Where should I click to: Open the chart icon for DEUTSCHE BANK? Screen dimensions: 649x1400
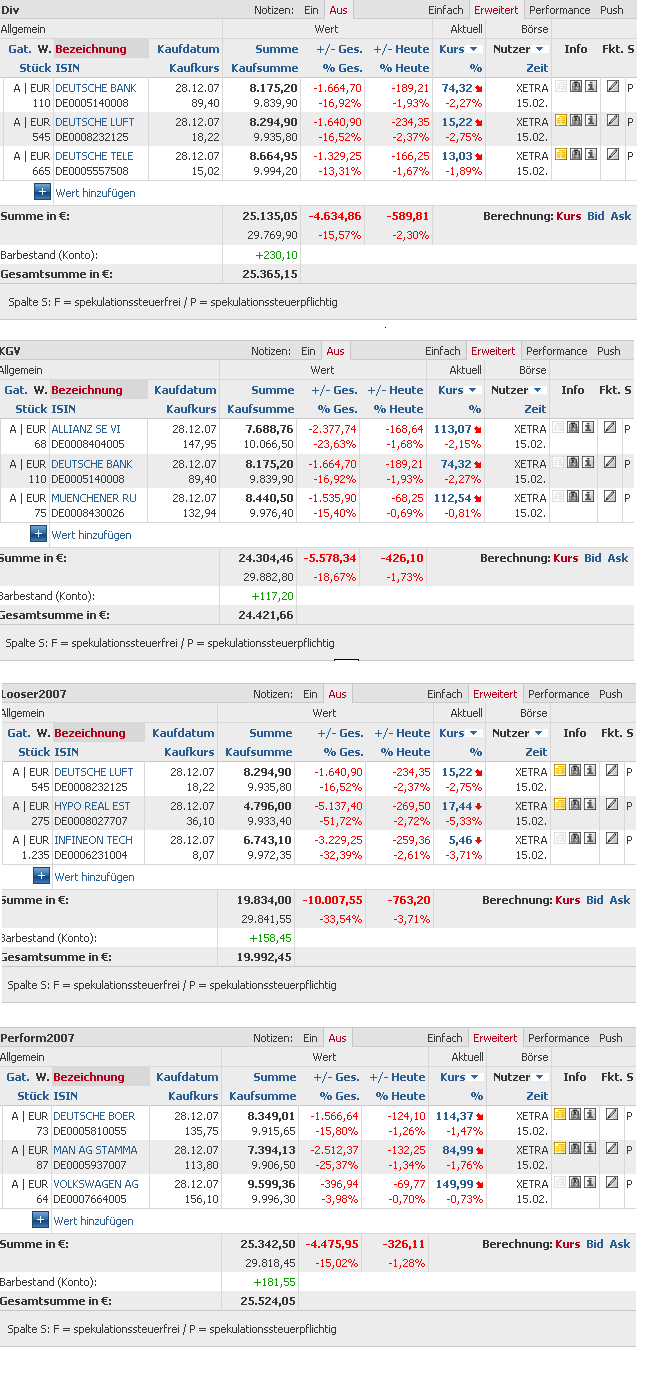coord(574,87)
